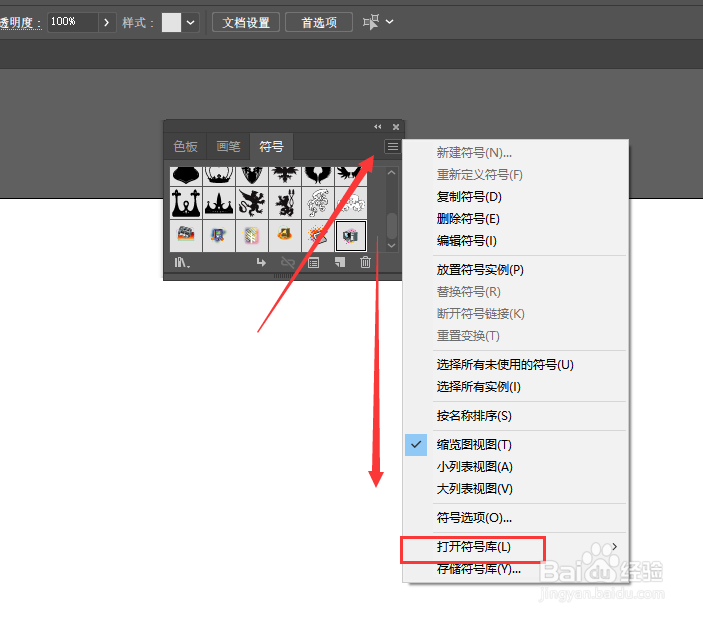
Task: Click the align-to selection icon in control bar
Action: point(371,22)
